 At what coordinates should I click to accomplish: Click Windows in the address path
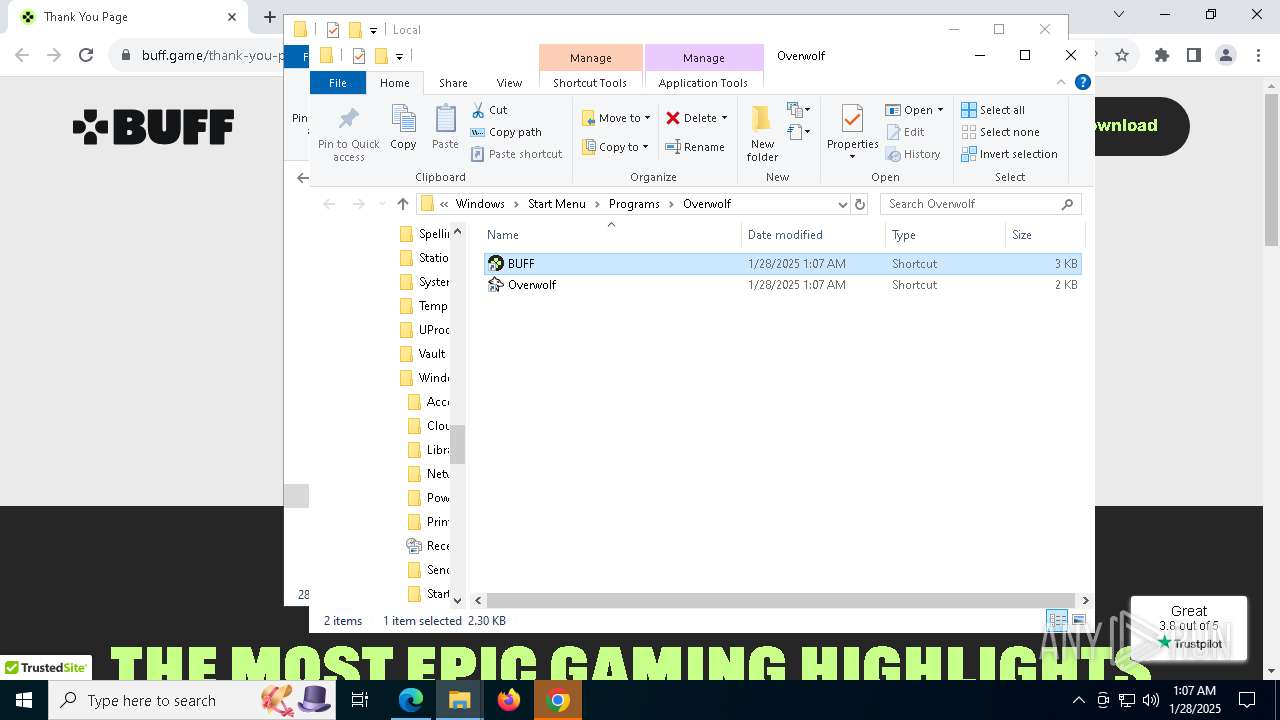point(480,204)
